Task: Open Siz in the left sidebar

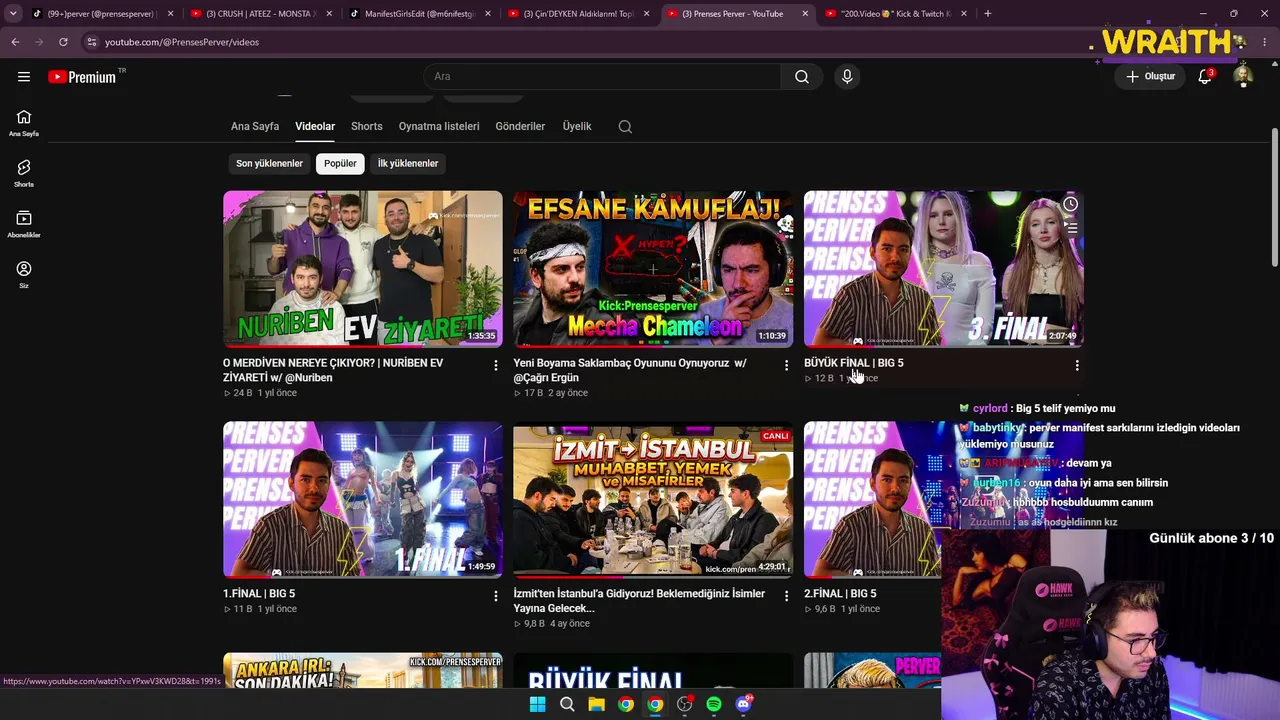Action: [24, 275]
